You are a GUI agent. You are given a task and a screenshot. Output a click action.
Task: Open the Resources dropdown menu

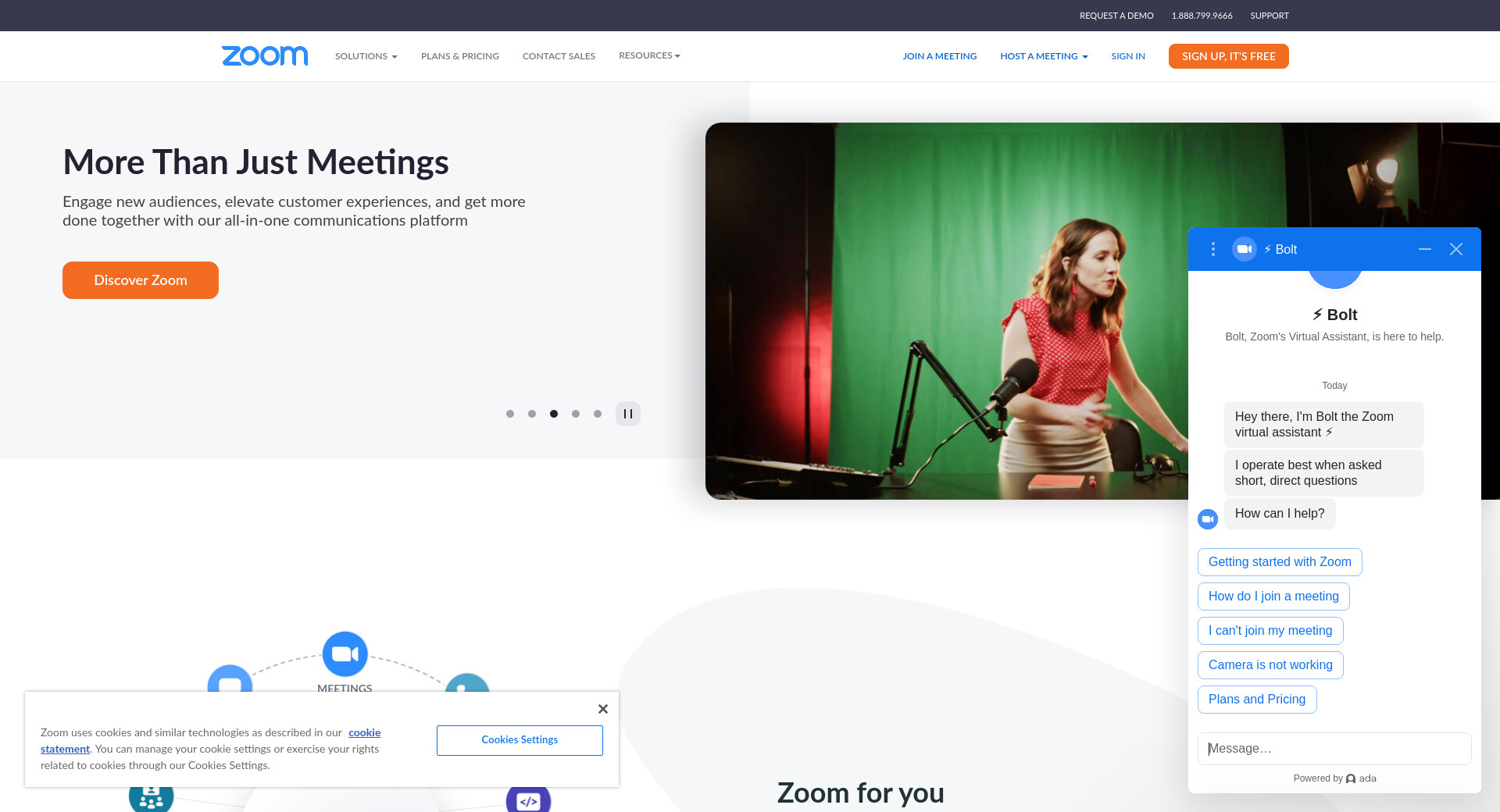[649, 55]
